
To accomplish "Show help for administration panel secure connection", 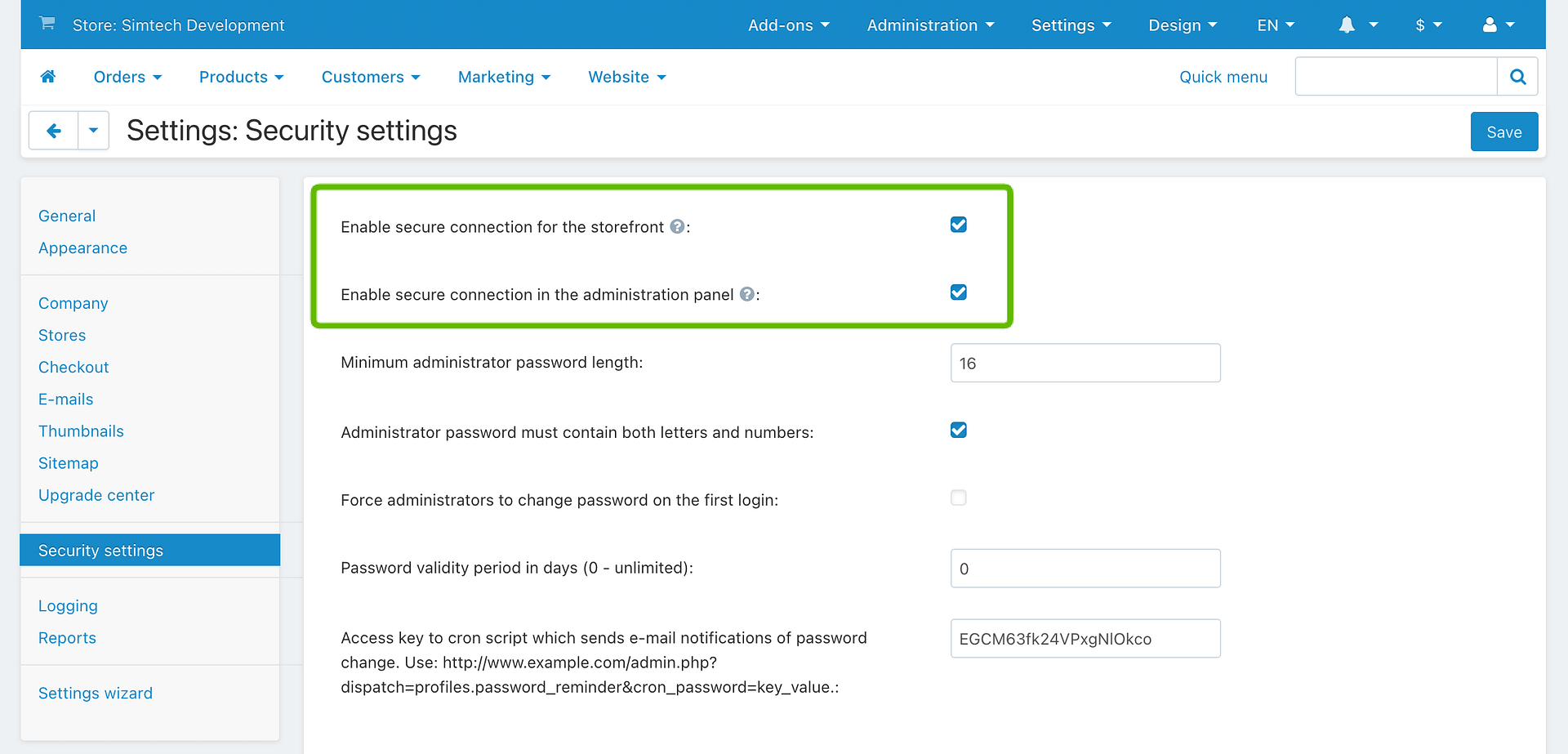I will pos(746,295).
